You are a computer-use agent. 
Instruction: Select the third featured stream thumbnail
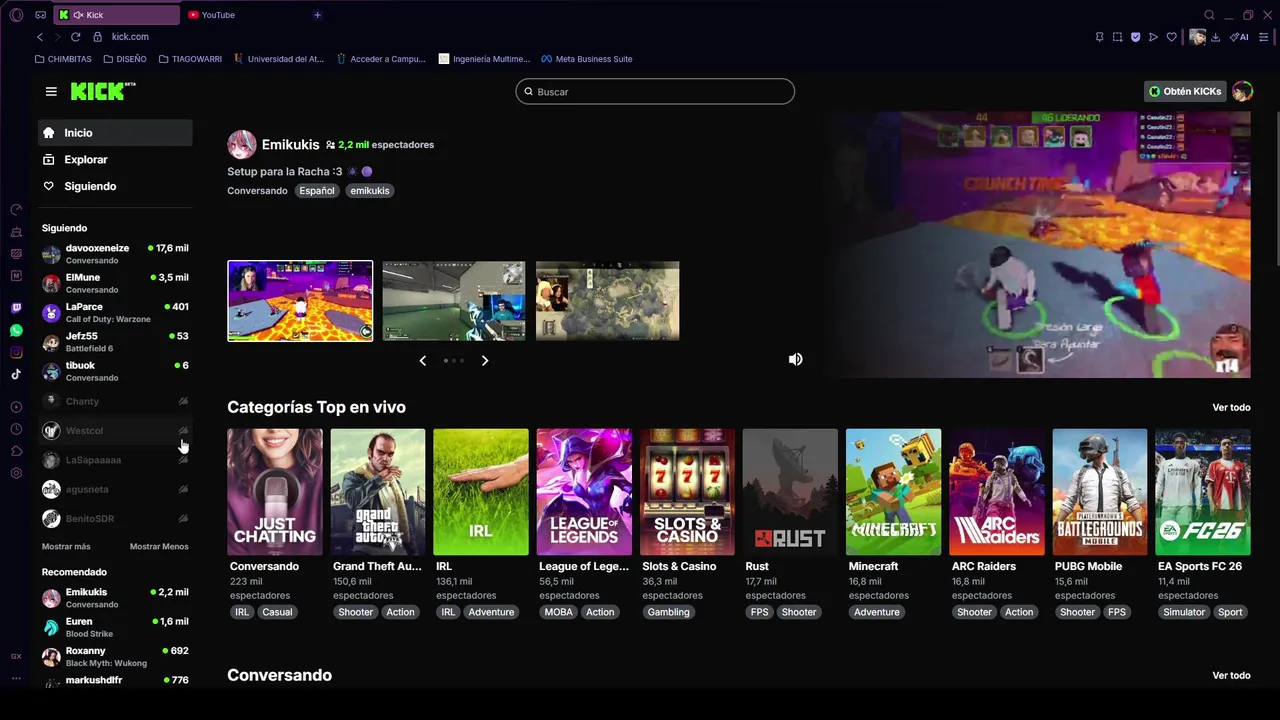(607, 301)
